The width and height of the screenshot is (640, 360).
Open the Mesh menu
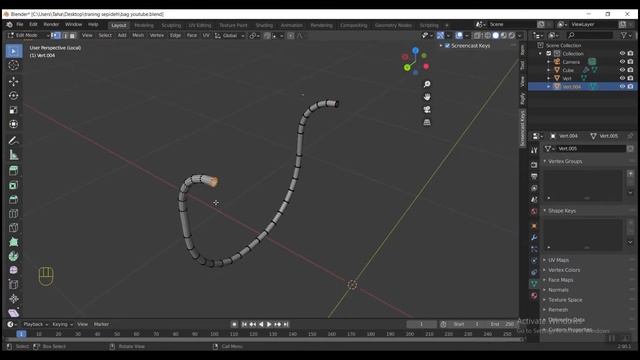pyautogui.click(x=138, y=36)
